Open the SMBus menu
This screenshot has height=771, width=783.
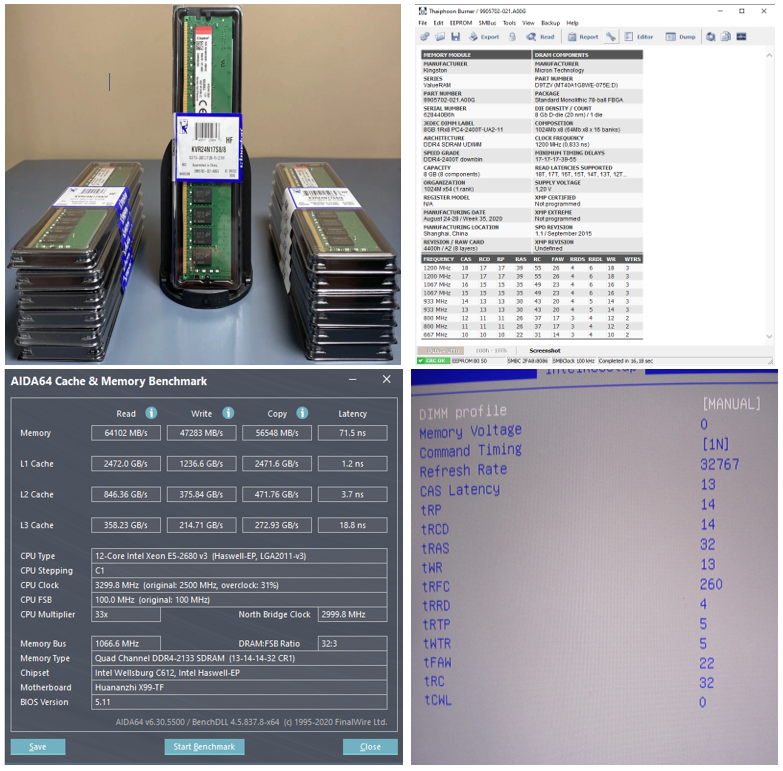(x=487, y=23)
